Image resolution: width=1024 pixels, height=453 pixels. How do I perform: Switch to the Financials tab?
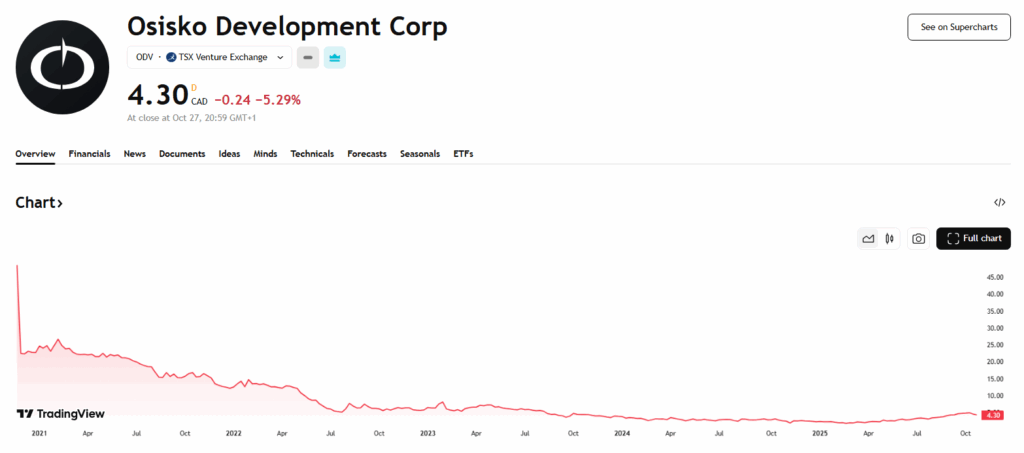pos(89,154)
